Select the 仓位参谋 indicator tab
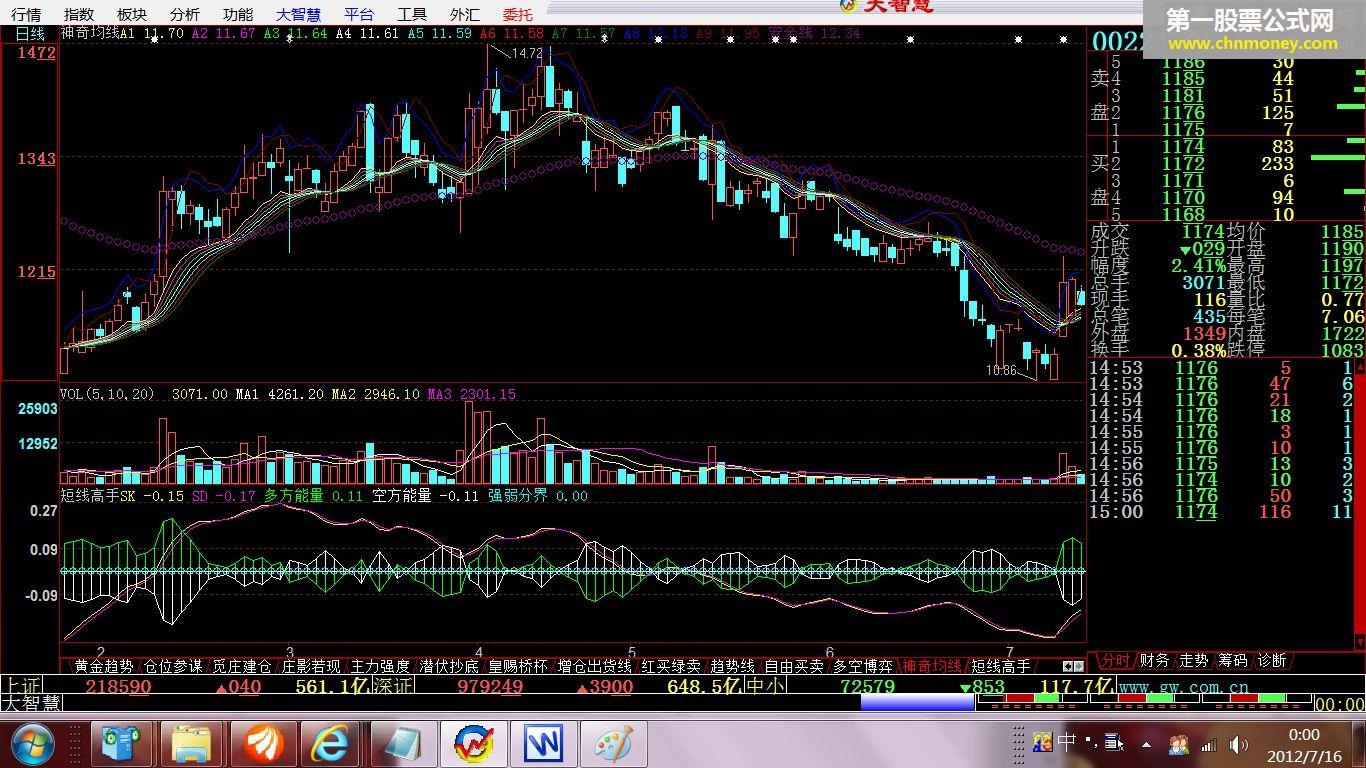Screen dimensions: 1366x768 click(x=173, y=666)
